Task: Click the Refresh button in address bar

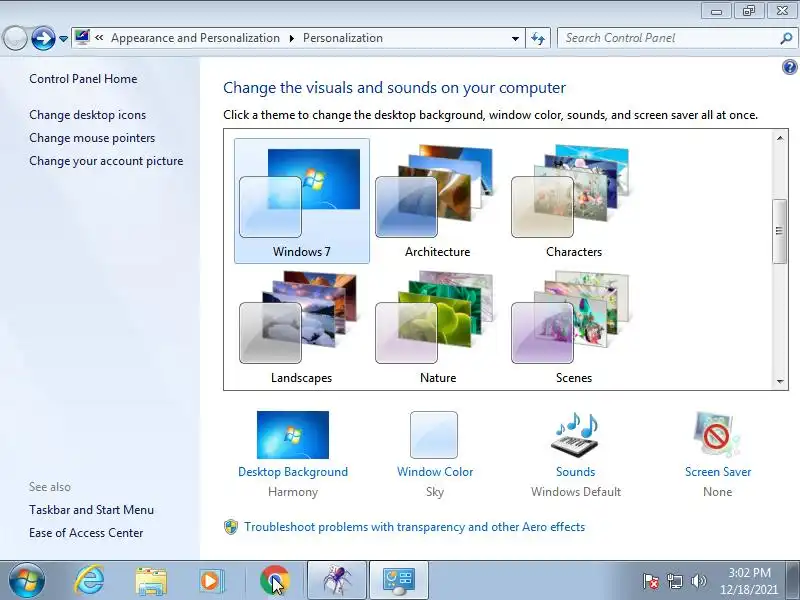Action: pos(538,38)
